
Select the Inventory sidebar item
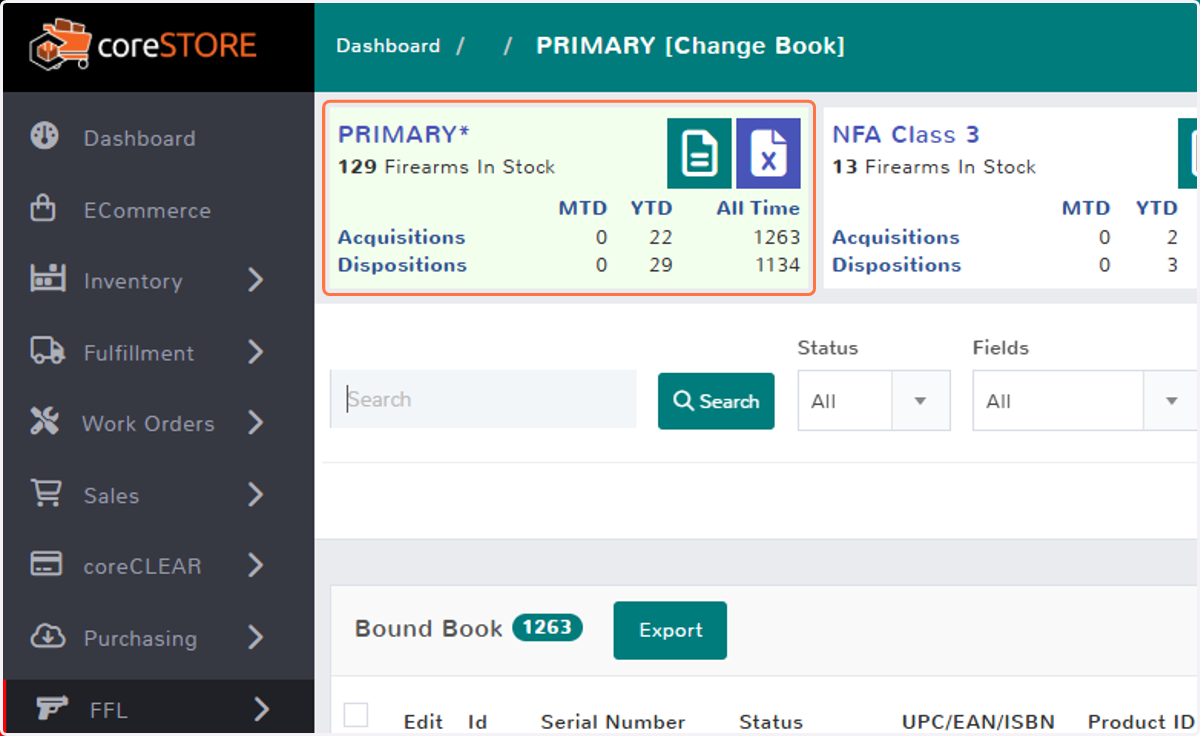(x=133, y=281)
